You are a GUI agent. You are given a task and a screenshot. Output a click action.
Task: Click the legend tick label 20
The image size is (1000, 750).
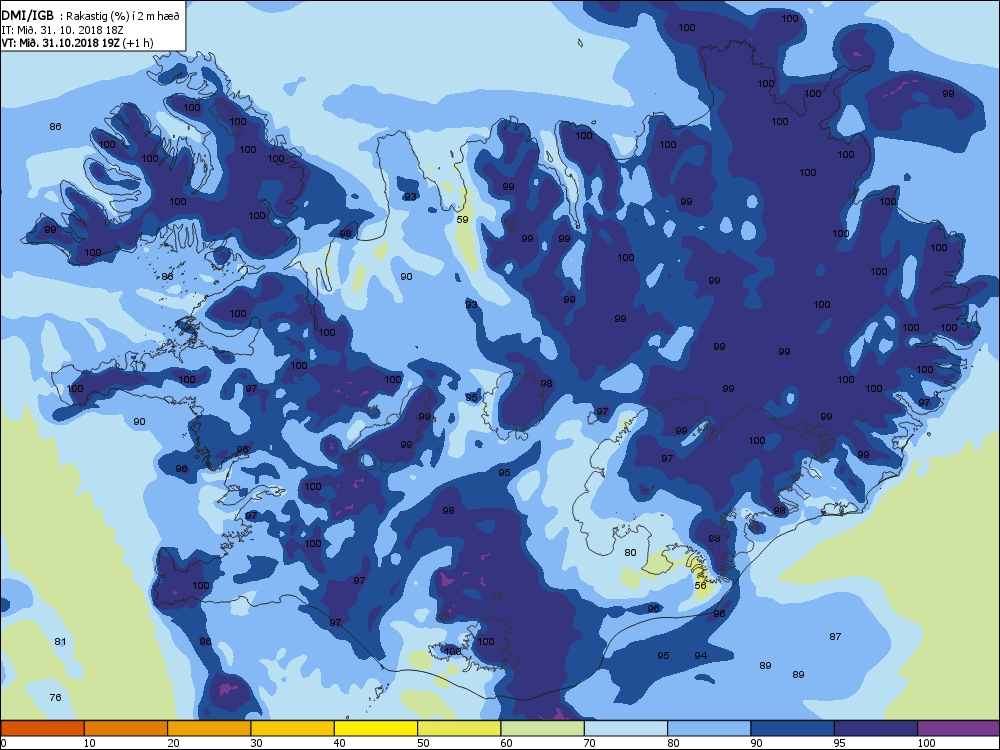tap(173, 743)
